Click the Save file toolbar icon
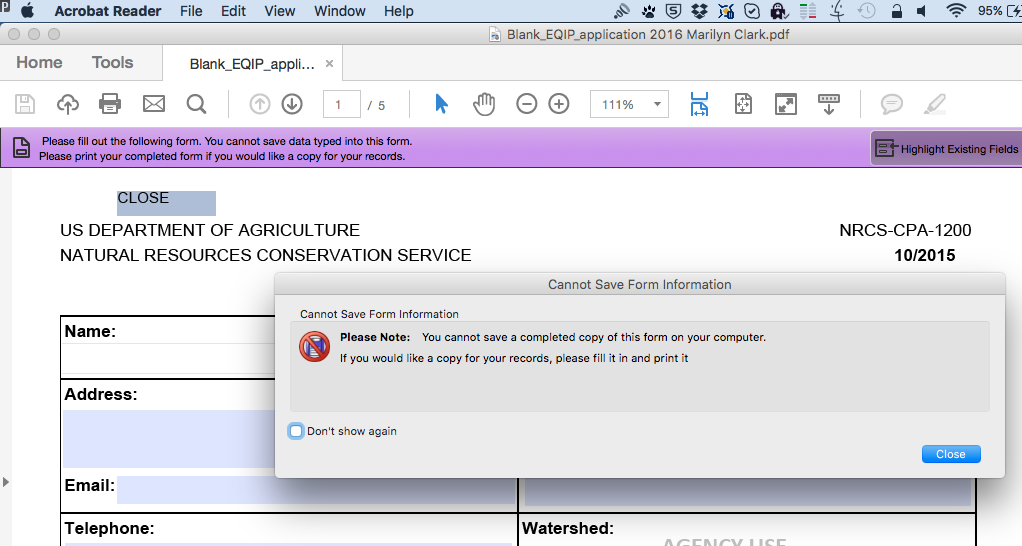The width and height of the screenshot is (1022, 546). pyautogui.click(x=25, y=104)
